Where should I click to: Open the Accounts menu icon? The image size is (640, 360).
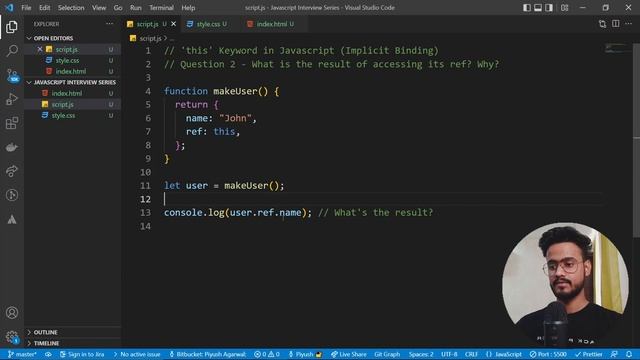[12, 313]
